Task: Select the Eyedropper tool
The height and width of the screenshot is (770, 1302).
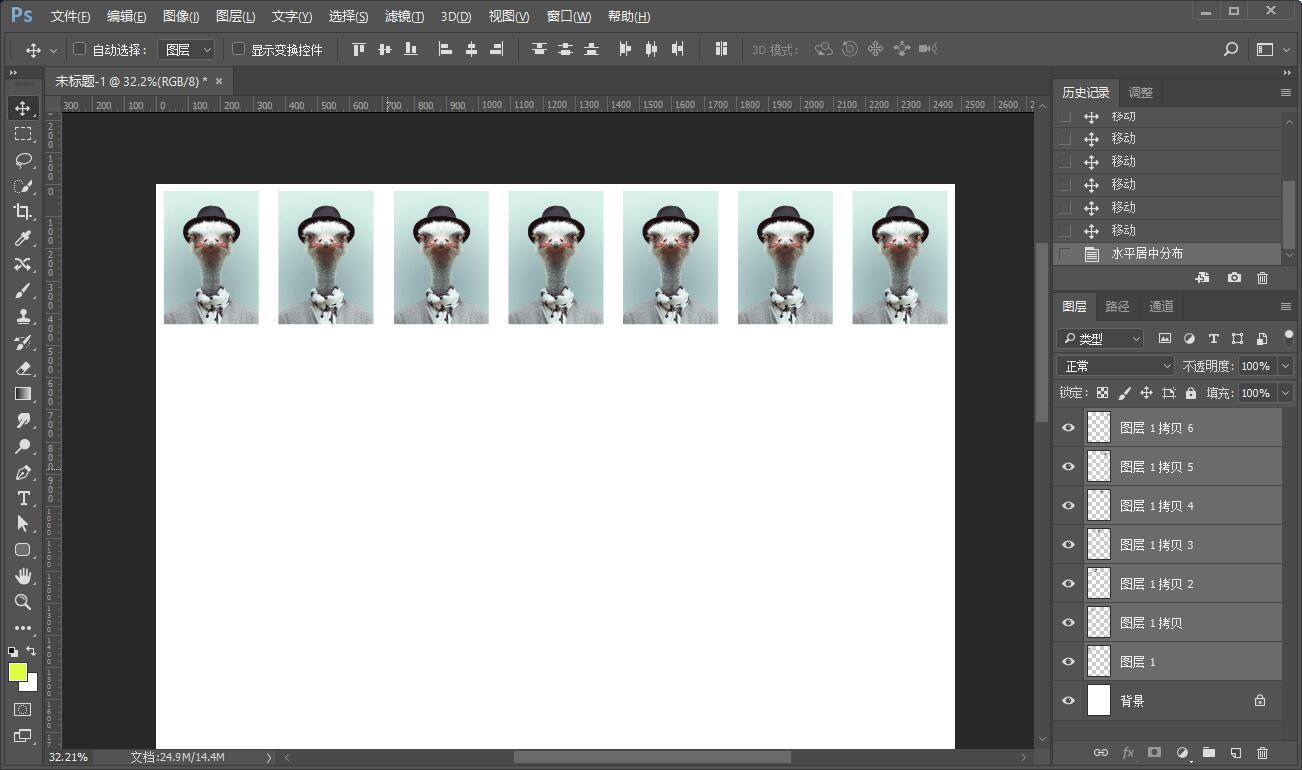Action: point(23,238)
